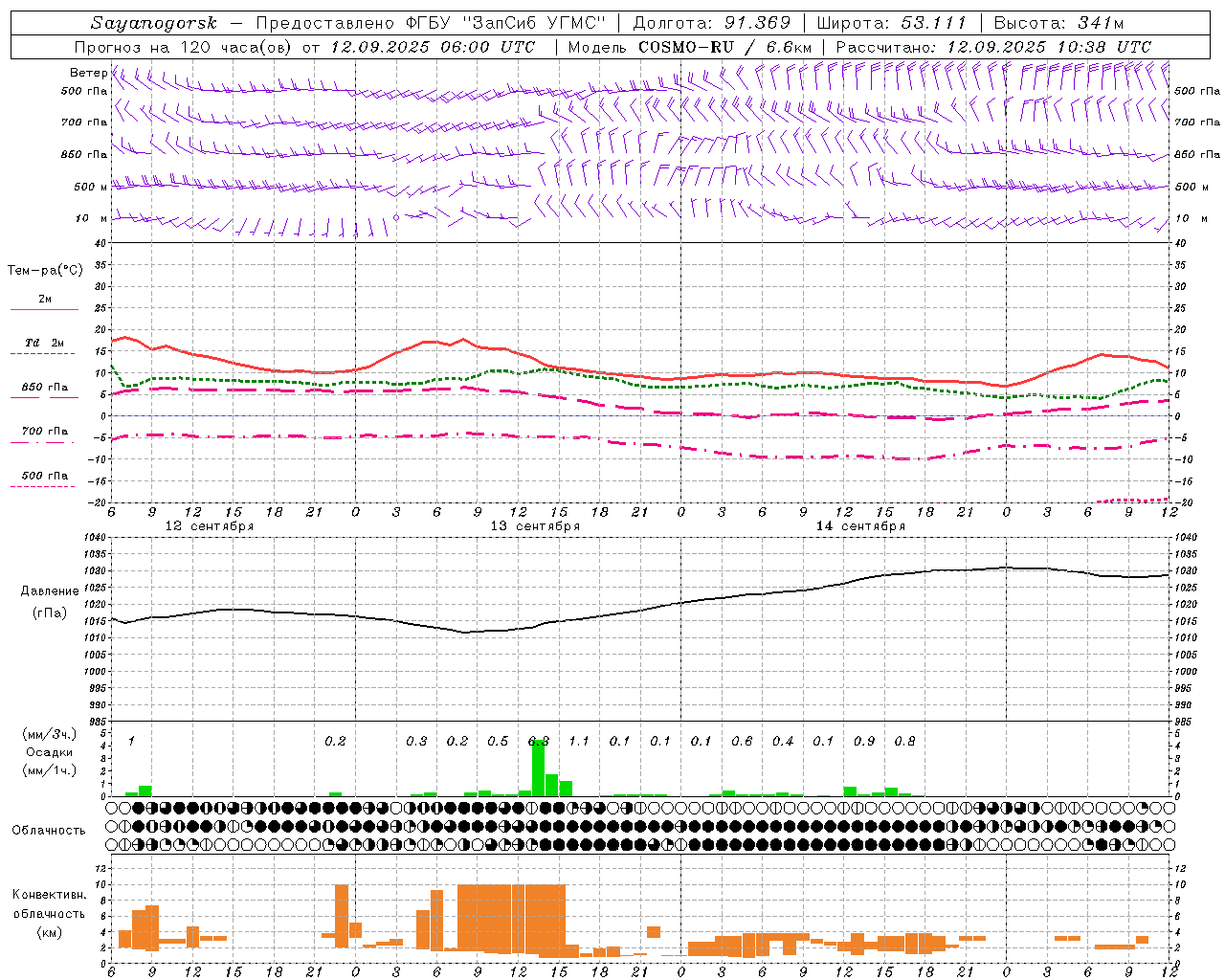Click the Sayanogorsk station title
Image resolution: width=1225 pixels, height=980 pixels.
[x=154, y=23]
